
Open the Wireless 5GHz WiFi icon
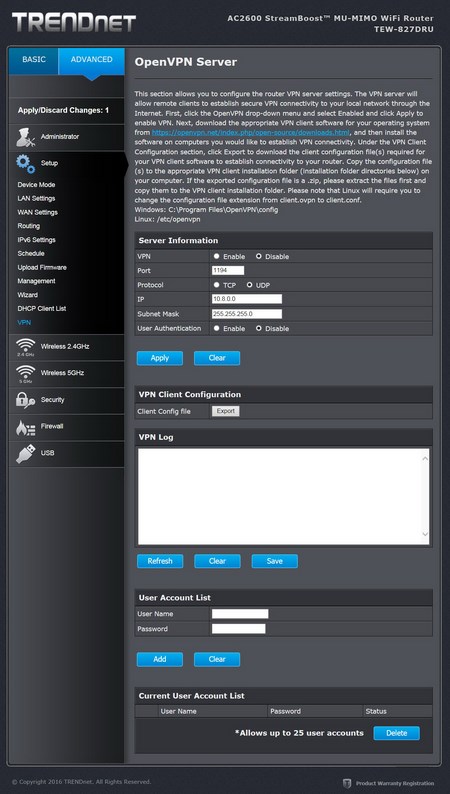(x=25, y=374)
